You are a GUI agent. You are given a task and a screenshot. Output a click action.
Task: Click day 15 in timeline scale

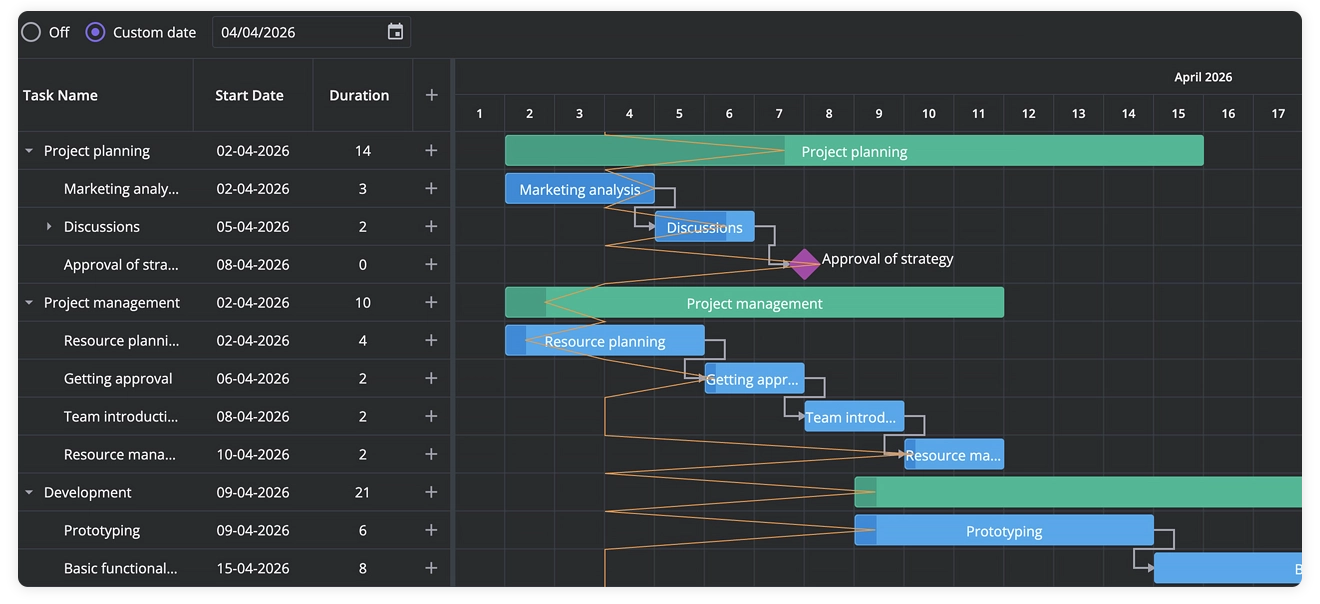[1178, 113]
